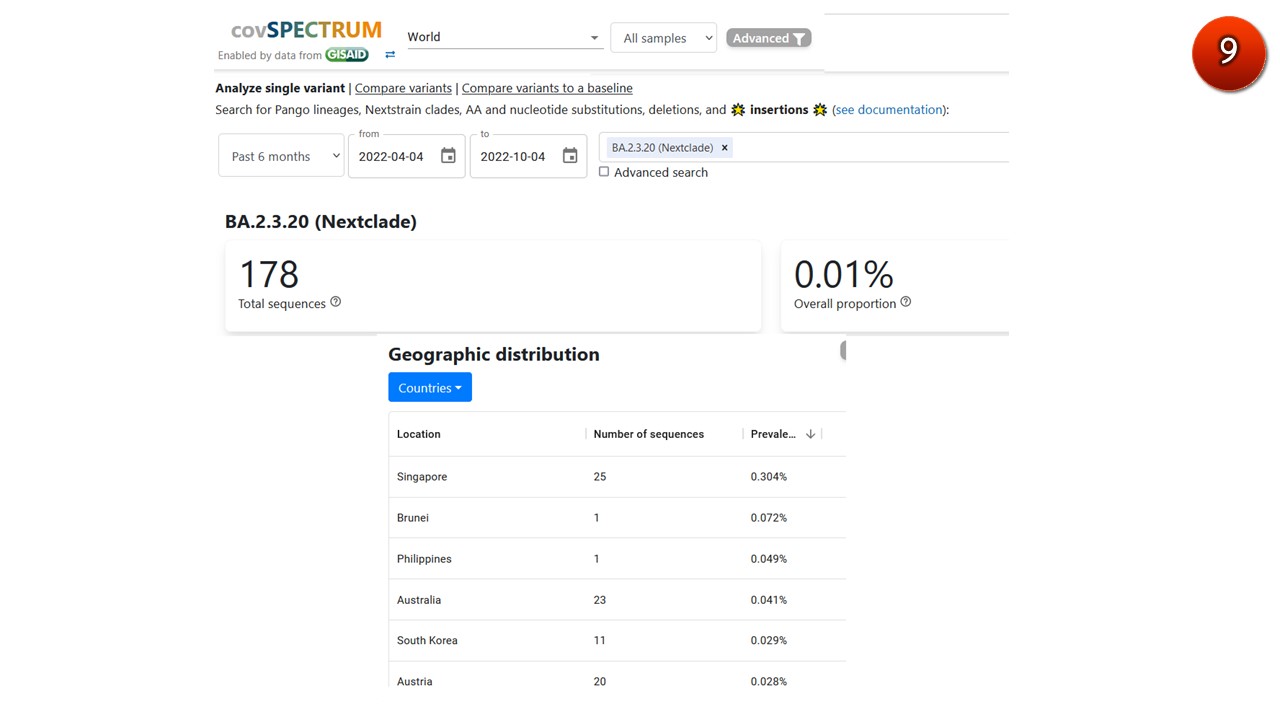Viewport: 1280px width, 720px height.
Task: Switch to Compare variants mode
Action: click(403, 88)
